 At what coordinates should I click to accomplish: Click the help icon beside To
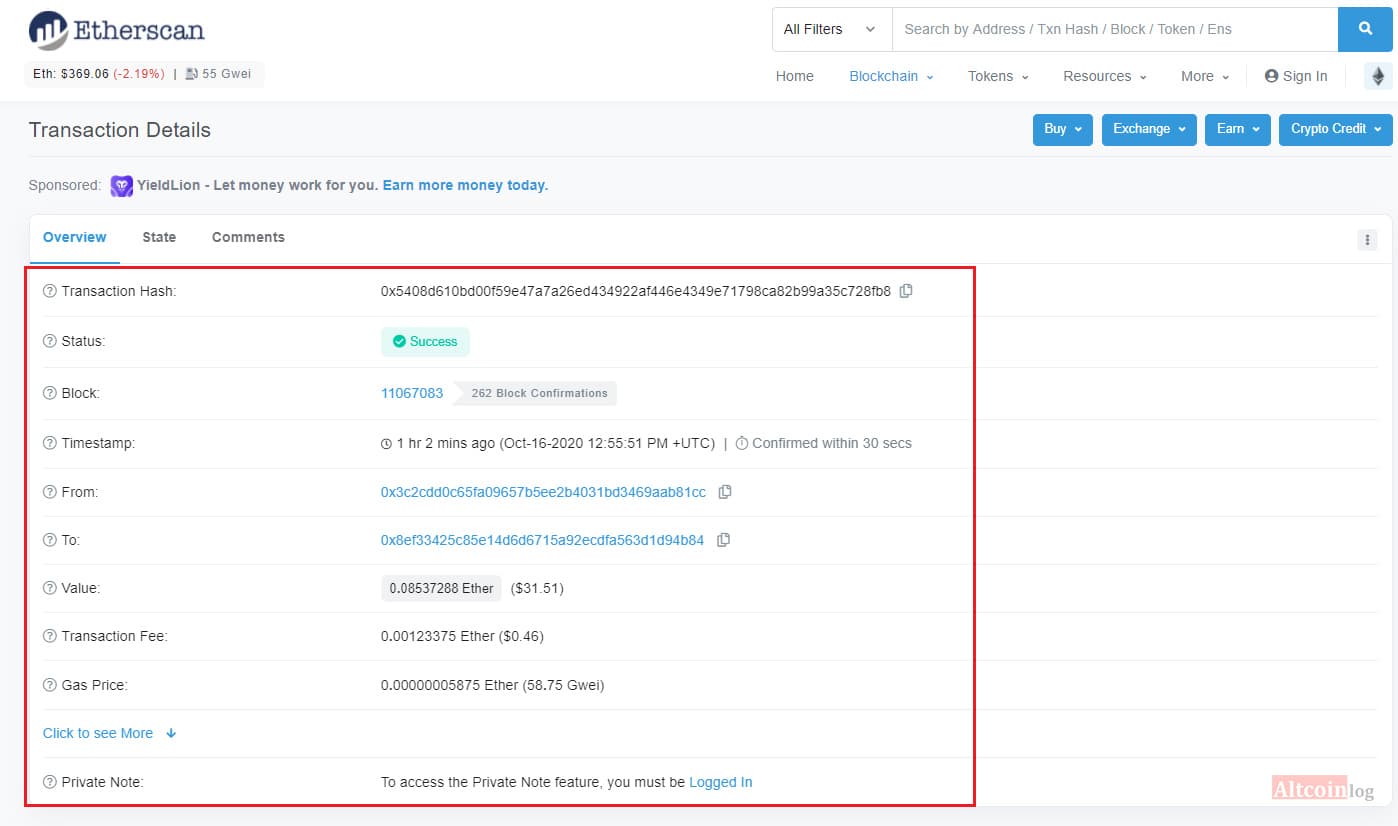[x=50, y=540]
